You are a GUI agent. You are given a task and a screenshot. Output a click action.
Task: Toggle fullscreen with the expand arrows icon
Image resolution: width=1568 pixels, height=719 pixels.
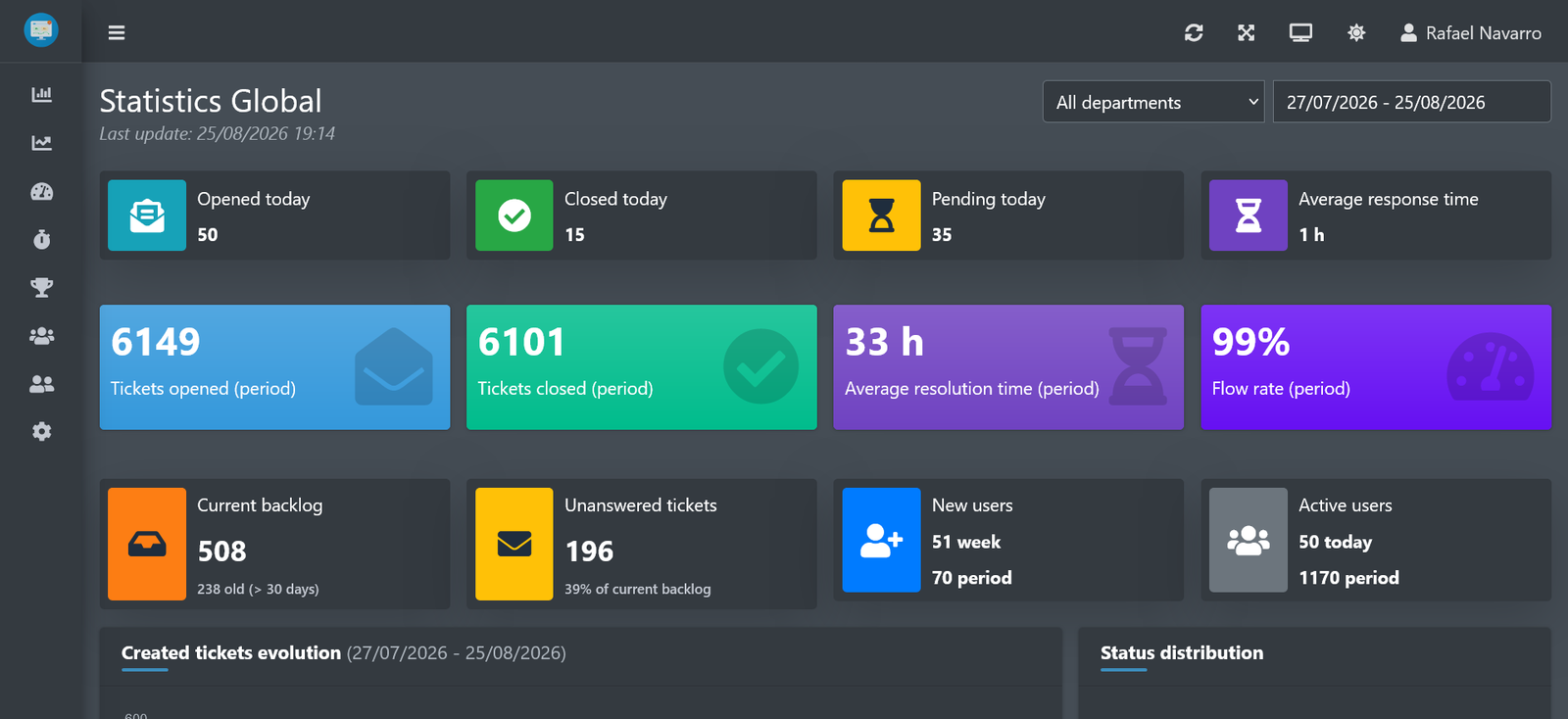point(1247,33)
